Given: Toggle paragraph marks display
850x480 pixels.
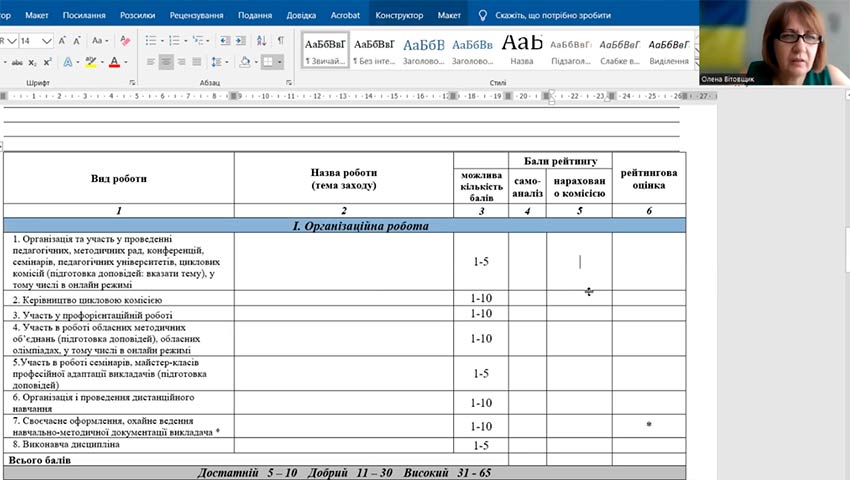Looking at the screenshot, I should 281,41.
